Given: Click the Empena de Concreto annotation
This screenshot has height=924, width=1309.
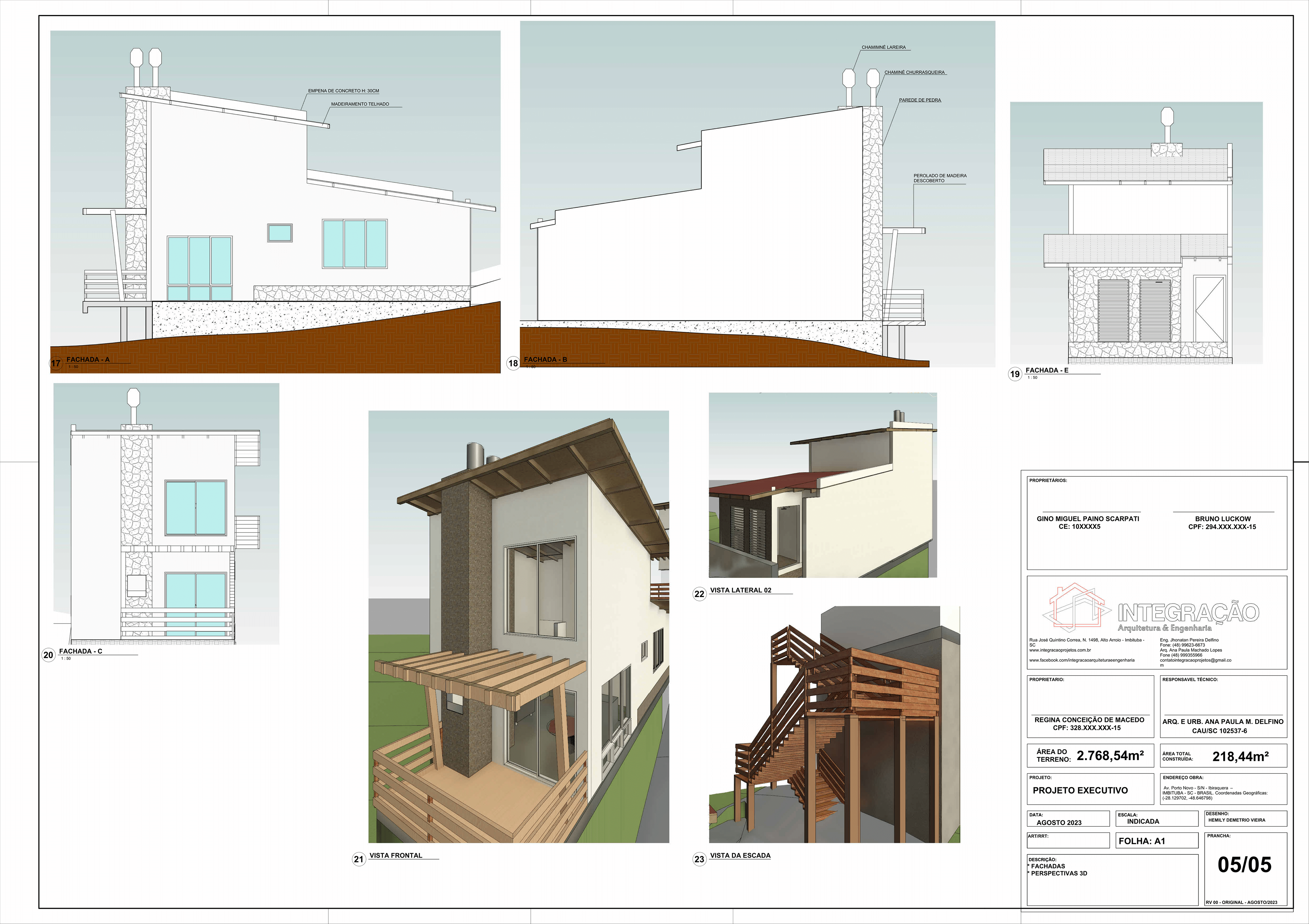Looking at the screenshot, I should [x=343, y=91].
